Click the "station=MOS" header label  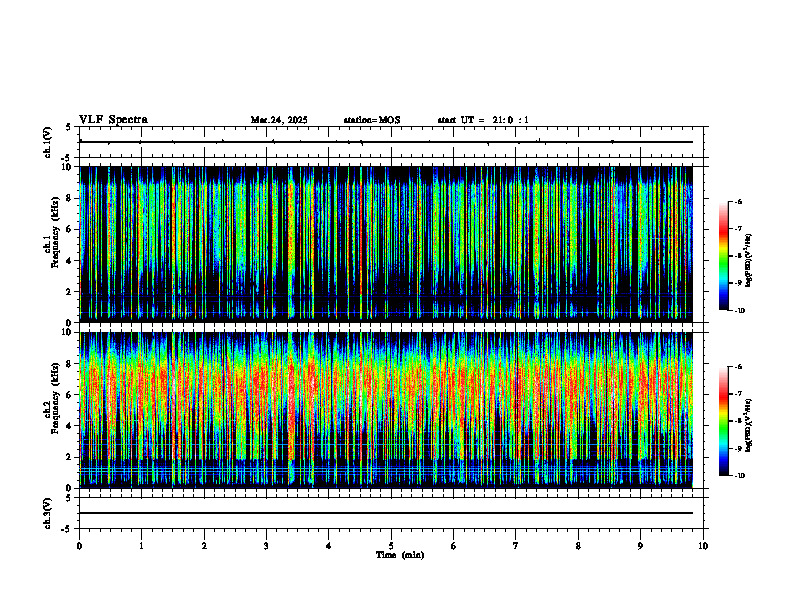click(372, 120)
